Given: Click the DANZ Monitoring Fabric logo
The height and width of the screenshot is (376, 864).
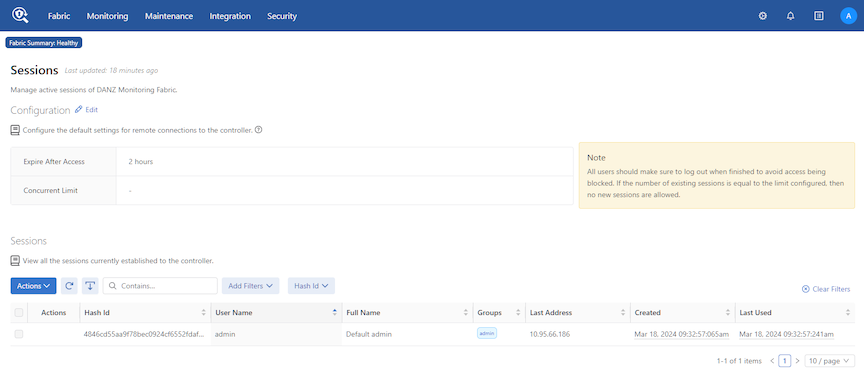Looking at the screenshot, I should tap(20, 15).
